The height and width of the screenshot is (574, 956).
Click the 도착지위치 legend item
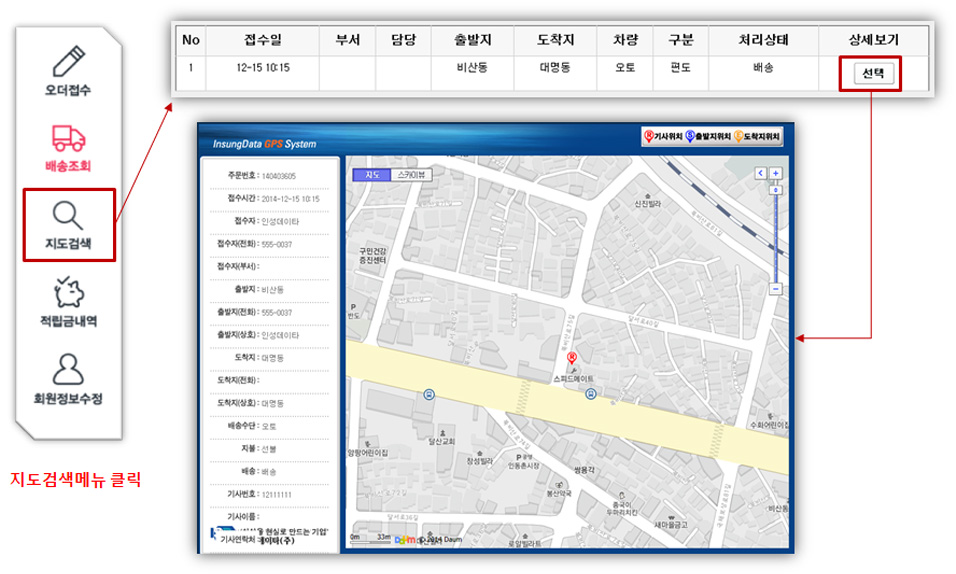[756, 137]
